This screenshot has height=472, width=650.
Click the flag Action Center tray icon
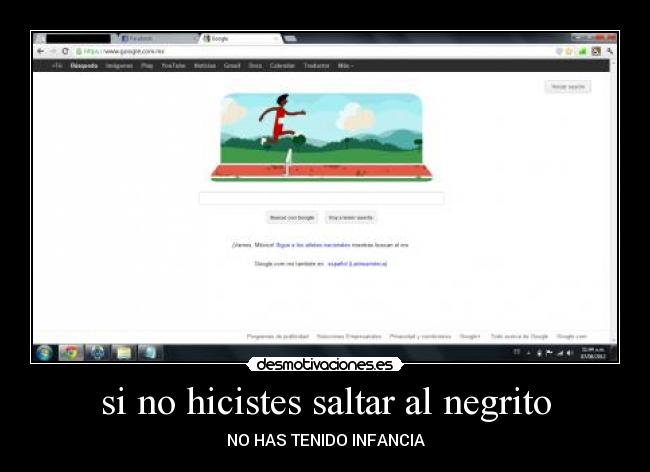click(x=549, y=353)
